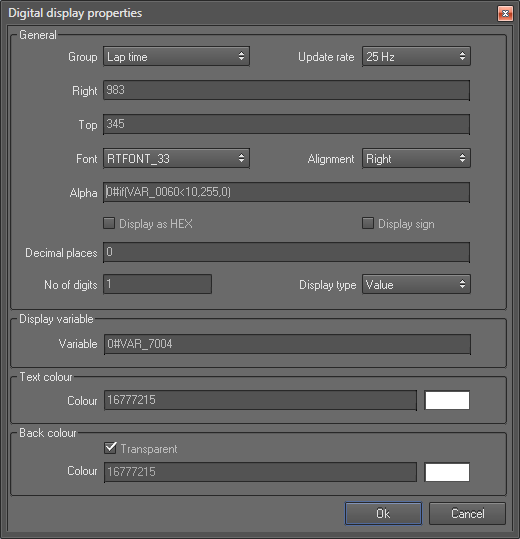520x539 pixels.
Task: Uncheck the Transparent back colour checkbox
Action: click(110, 448)
